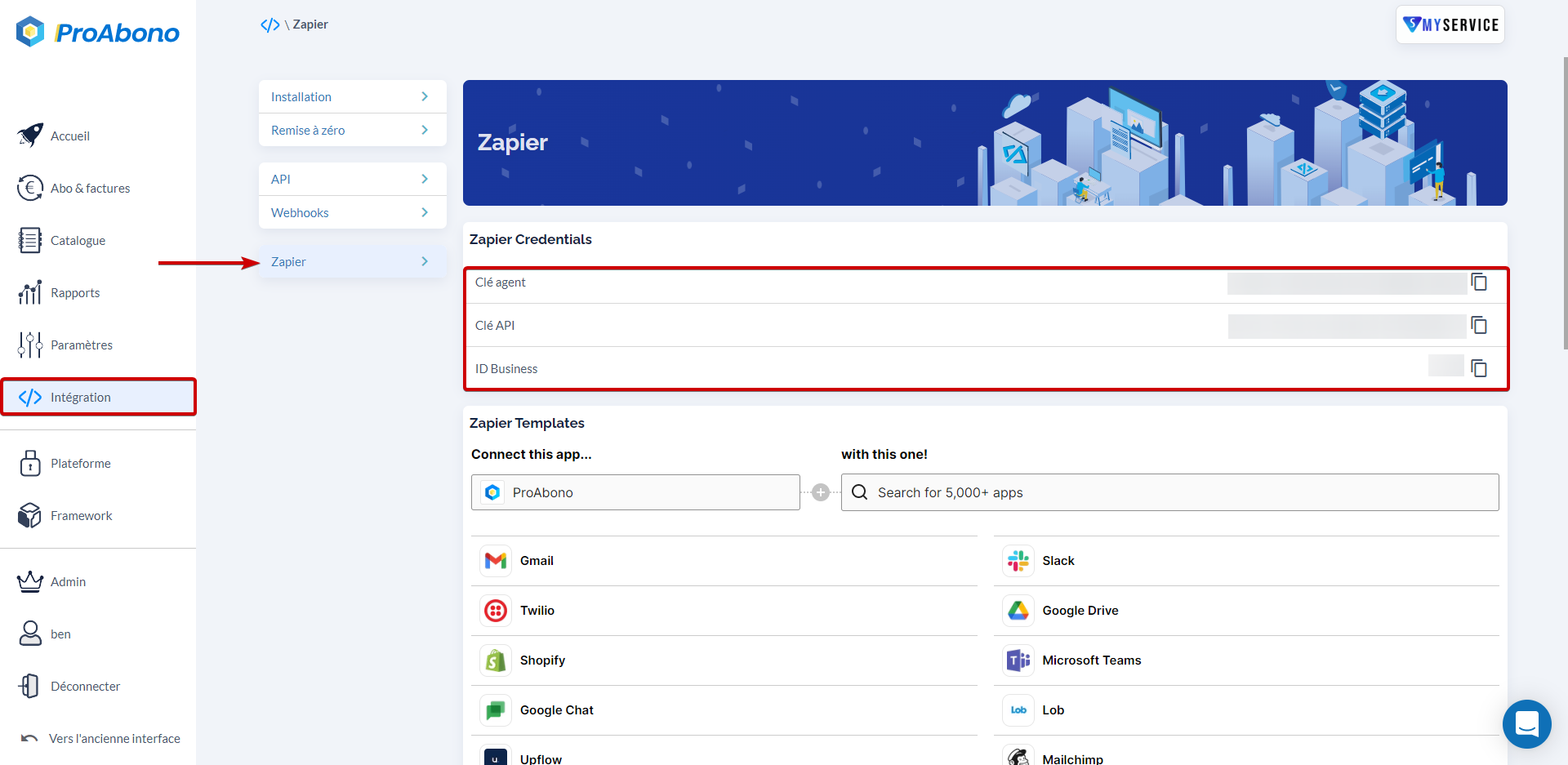Click the breadcrumb code icon

(270, 24)
